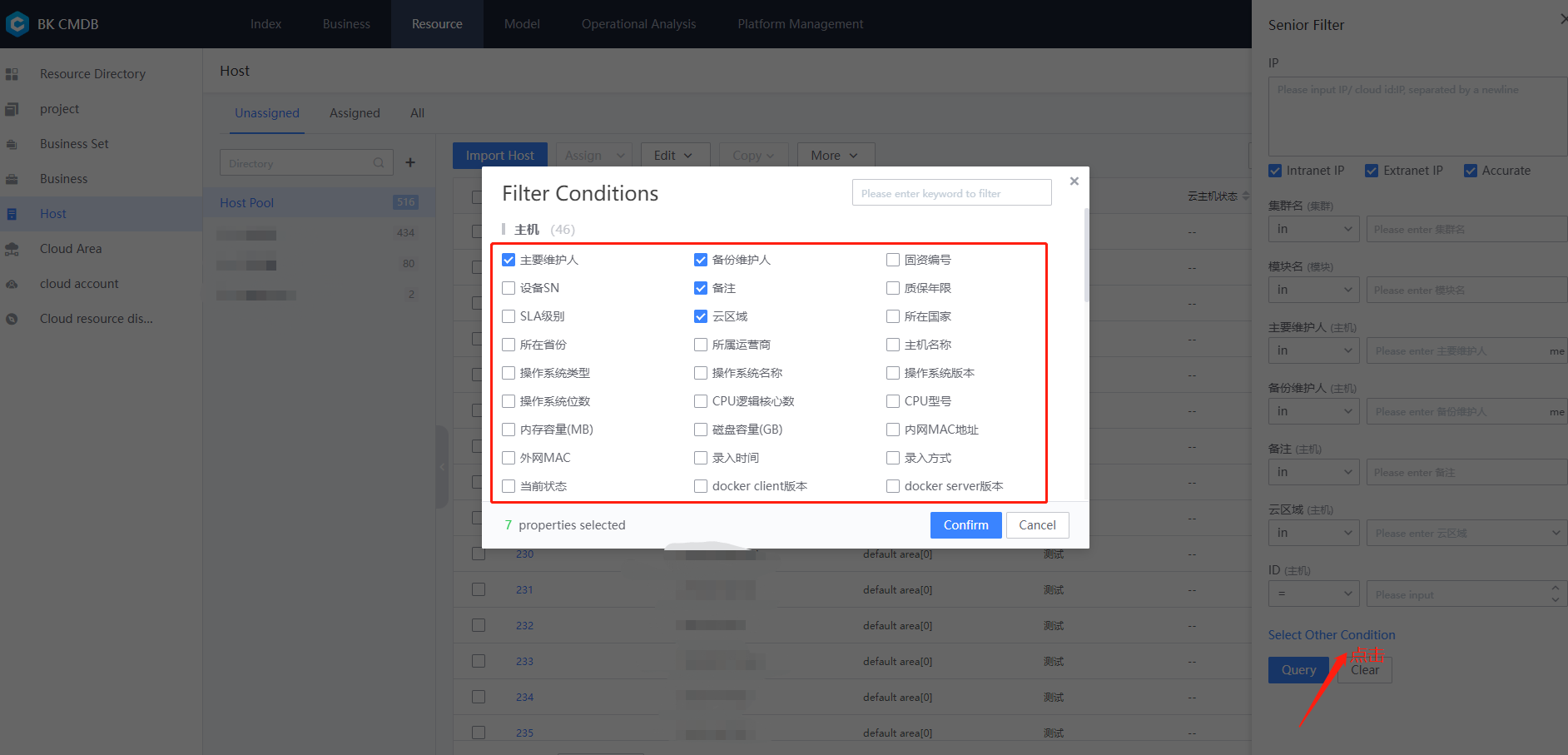The image size is (1568, 755).
Task: Check the SLA级别 checkbox
Action: (x=509, y=316)
